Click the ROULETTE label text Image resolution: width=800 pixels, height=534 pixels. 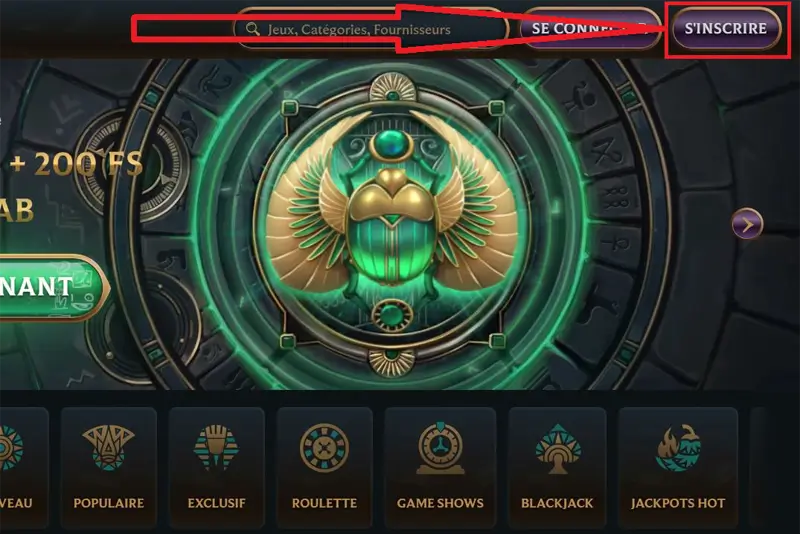pos(324,503)
